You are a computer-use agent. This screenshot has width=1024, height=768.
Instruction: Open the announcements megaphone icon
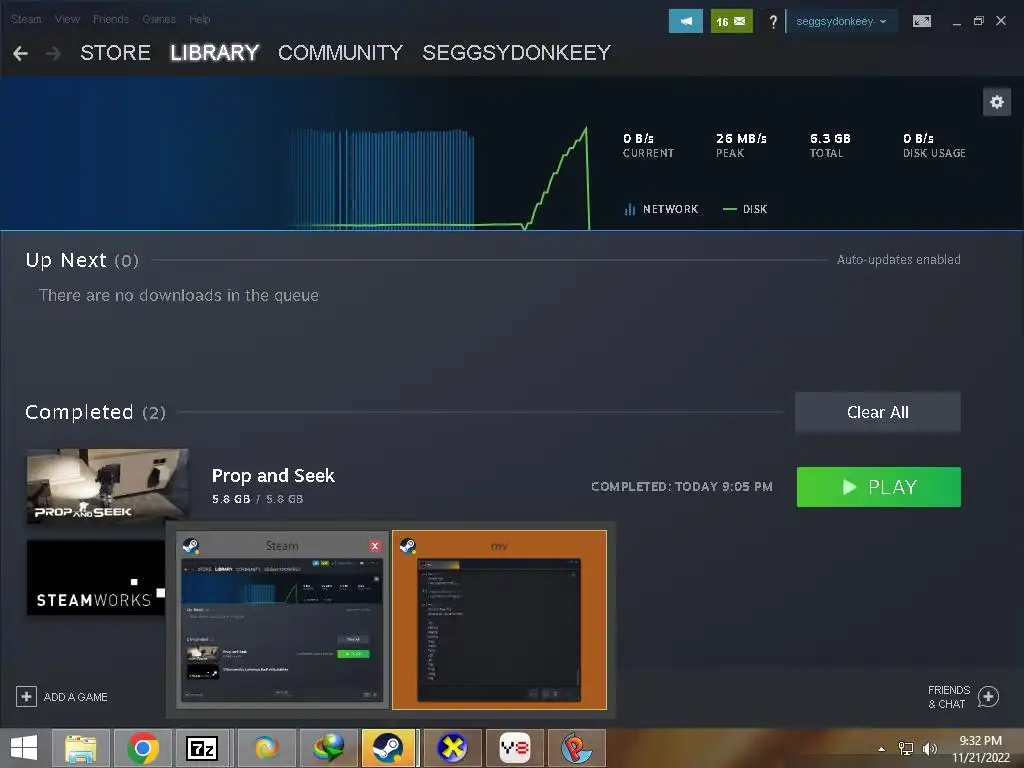[x=686, y=21]
